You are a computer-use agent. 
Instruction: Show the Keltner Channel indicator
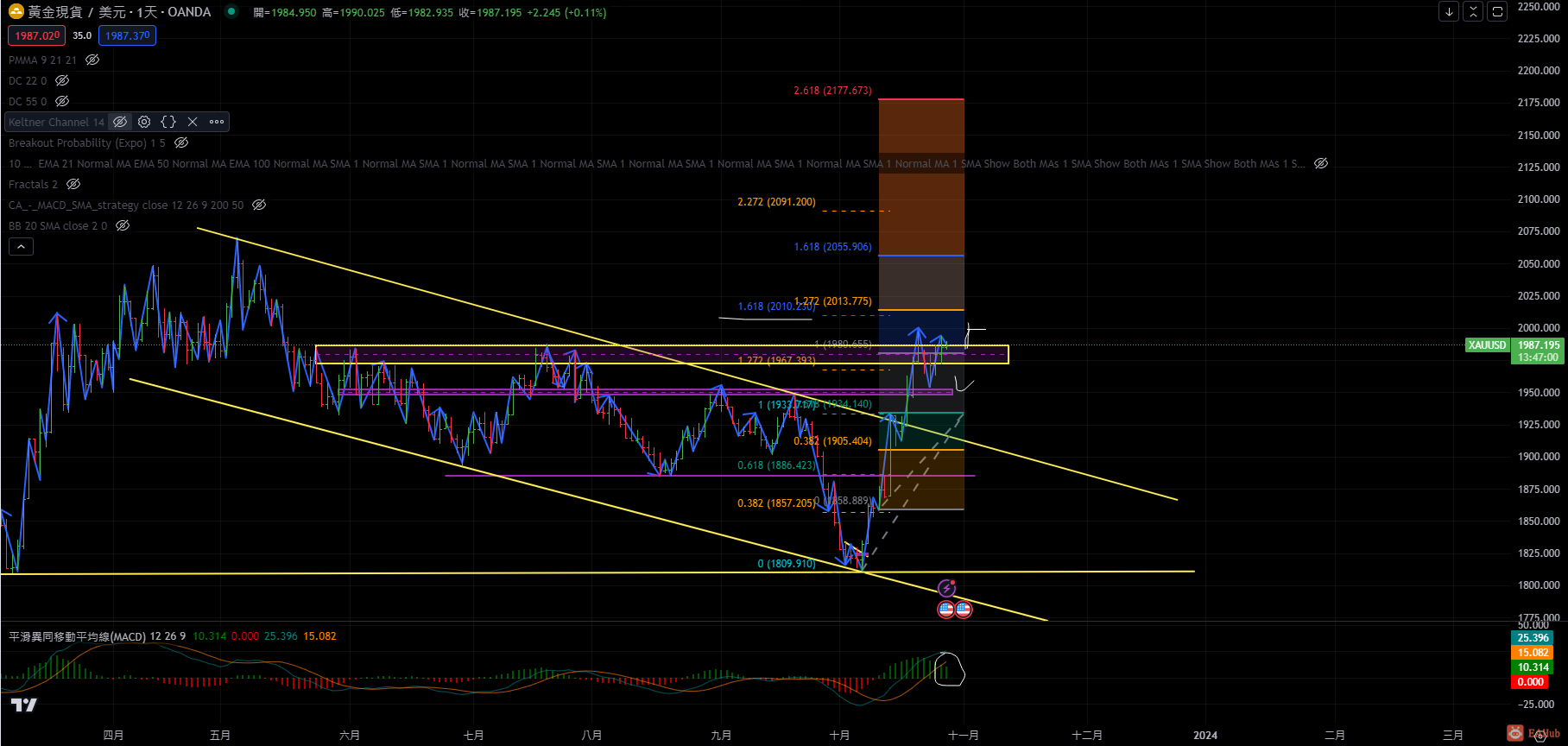[120, 122]
